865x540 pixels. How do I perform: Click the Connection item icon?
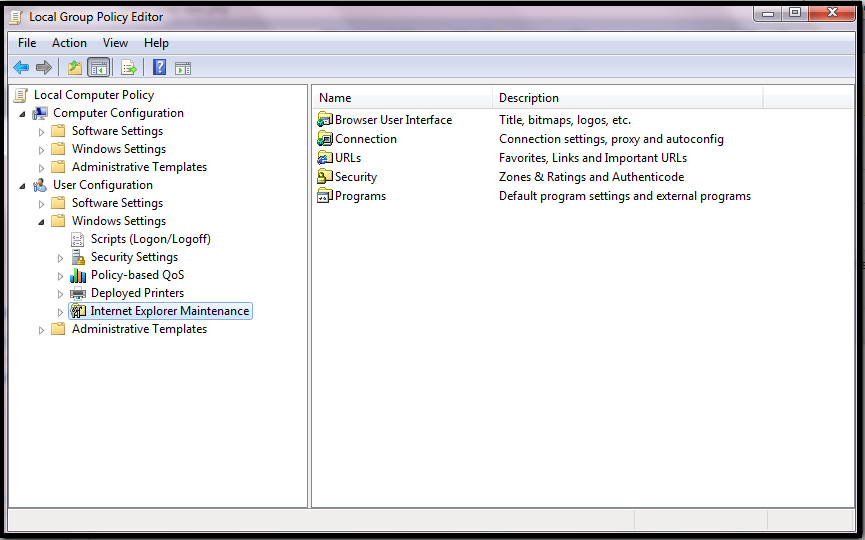(325, 139)
